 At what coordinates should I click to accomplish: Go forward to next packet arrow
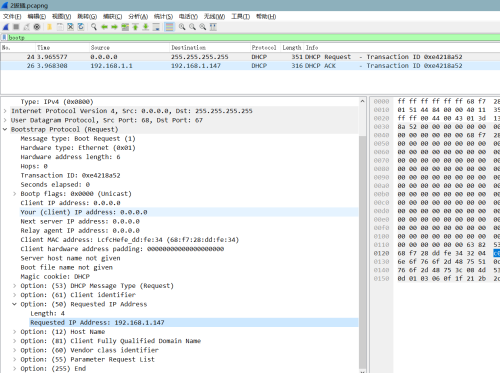[x=114, y=27]
